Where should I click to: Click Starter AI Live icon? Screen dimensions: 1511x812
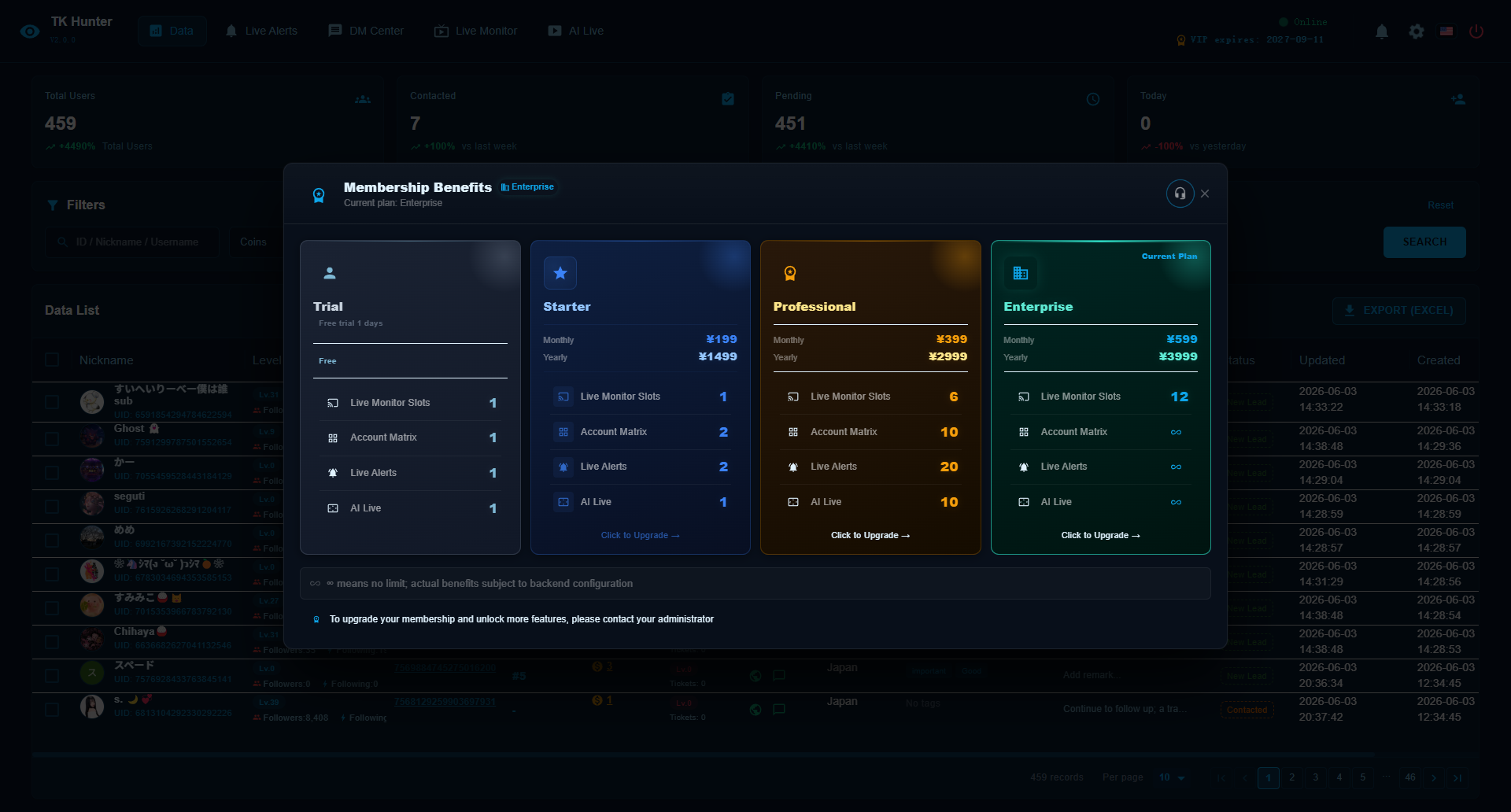[x=563, y=502]
